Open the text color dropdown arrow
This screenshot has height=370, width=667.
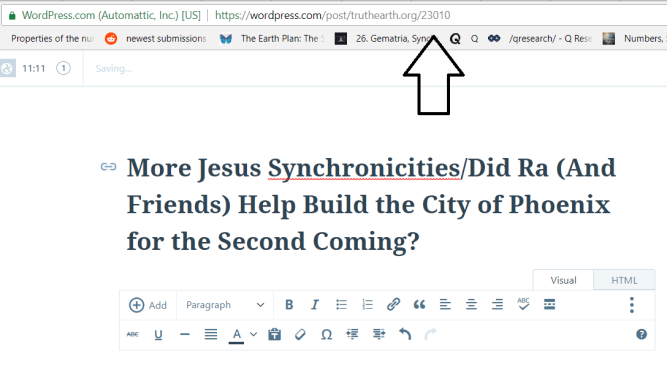tap(254, 334)
